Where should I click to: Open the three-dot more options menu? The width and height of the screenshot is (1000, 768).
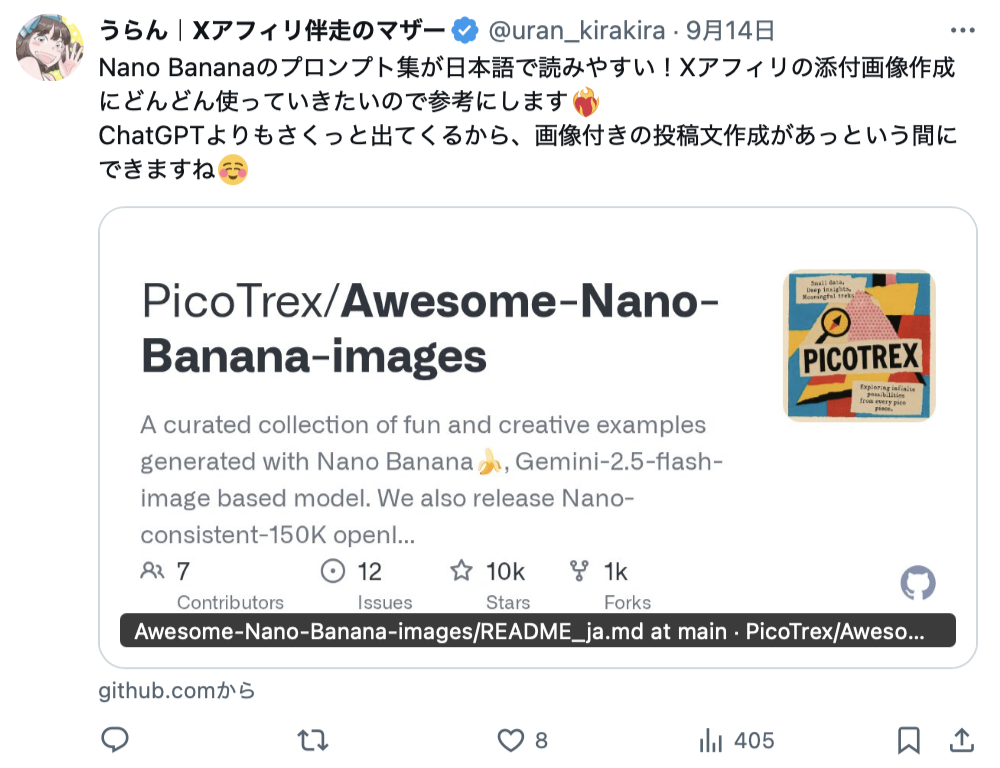pos(961,31)
